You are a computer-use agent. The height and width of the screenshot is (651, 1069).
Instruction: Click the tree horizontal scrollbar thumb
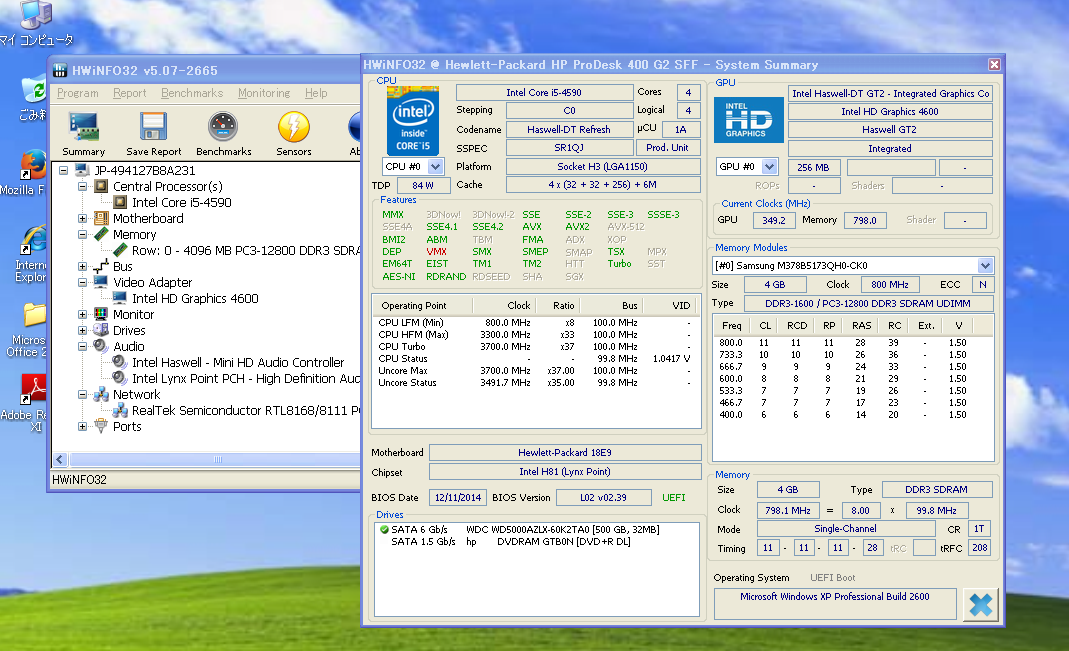pos(217,459)
